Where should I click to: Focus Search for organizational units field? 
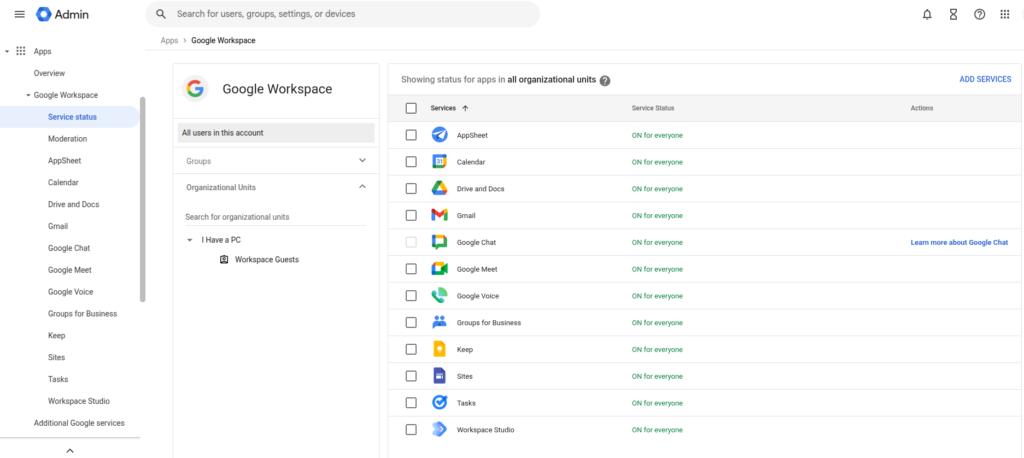coord(275,217)
